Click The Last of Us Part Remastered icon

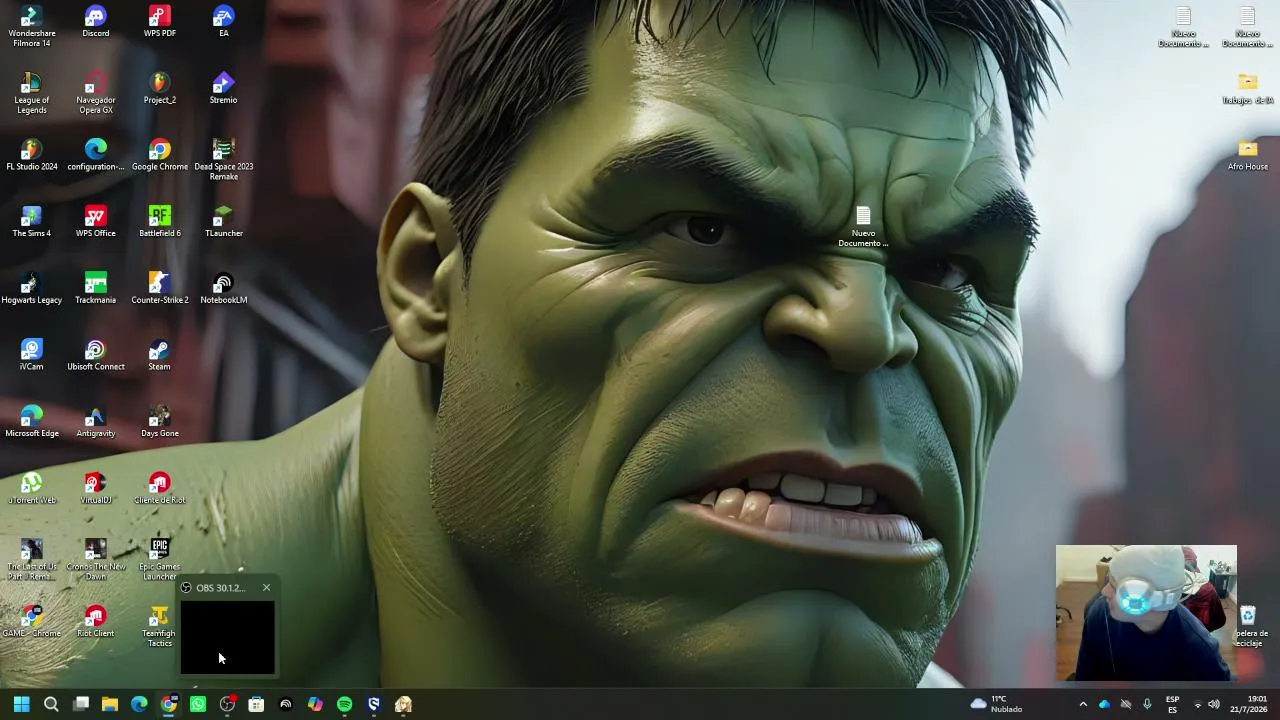(31, 560)
